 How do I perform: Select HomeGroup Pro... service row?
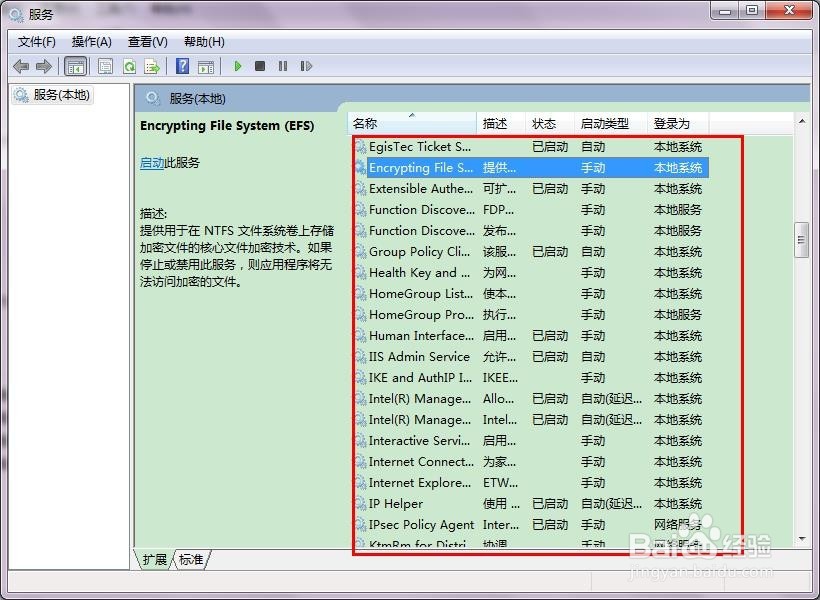tap(531, 315)
